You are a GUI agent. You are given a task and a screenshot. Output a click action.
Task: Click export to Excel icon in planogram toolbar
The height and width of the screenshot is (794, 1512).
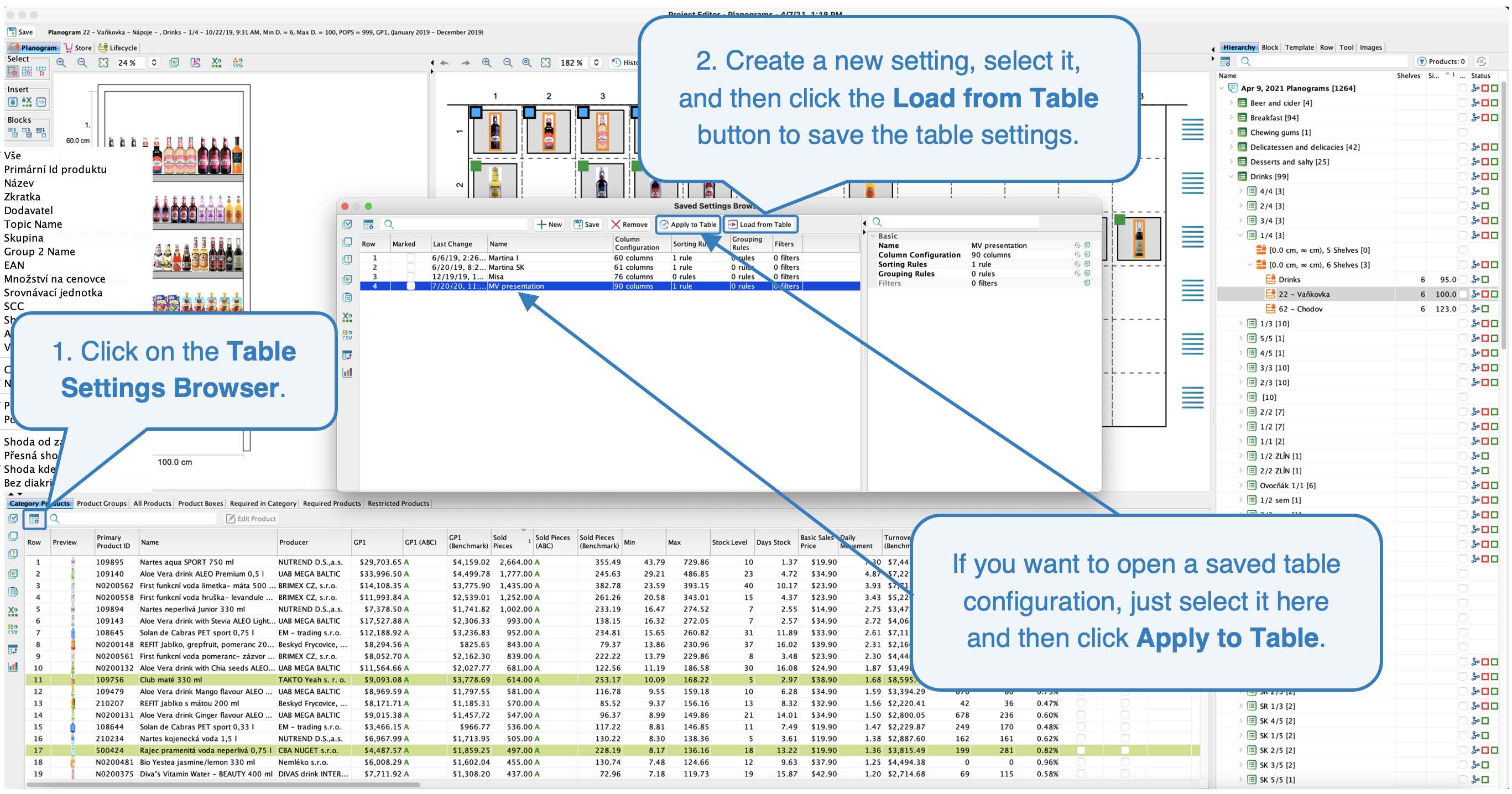(217, 62)
